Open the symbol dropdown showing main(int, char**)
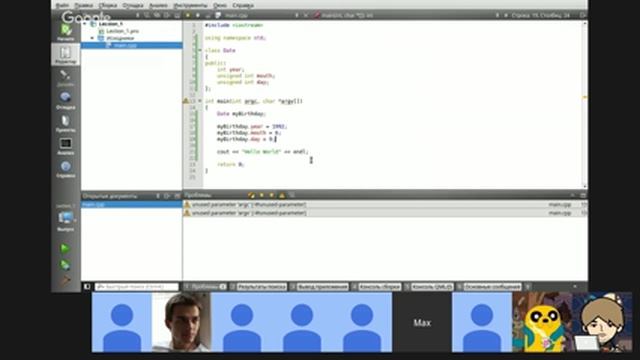640x360 pixels. pos(405,15)
